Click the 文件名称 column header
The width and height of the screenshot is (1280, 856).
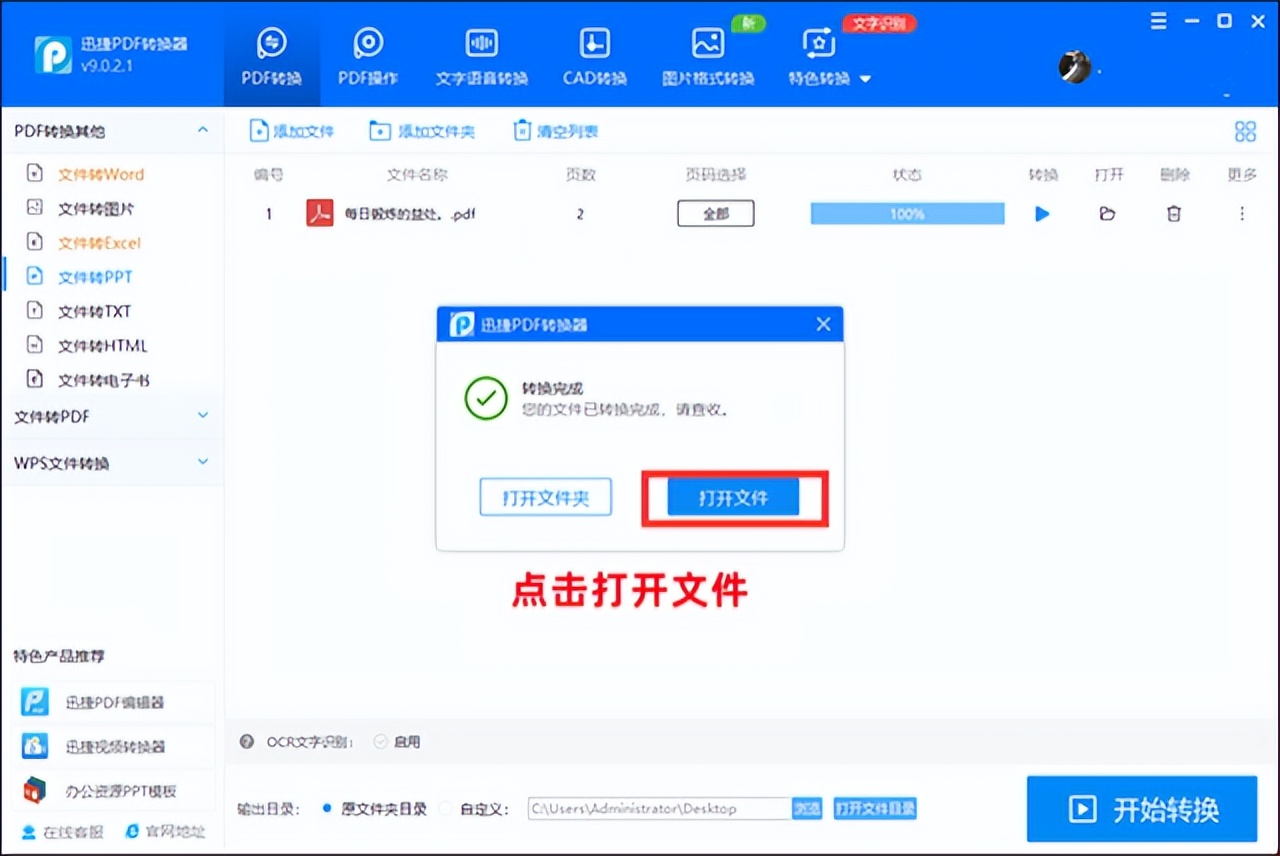coord(417,175)
